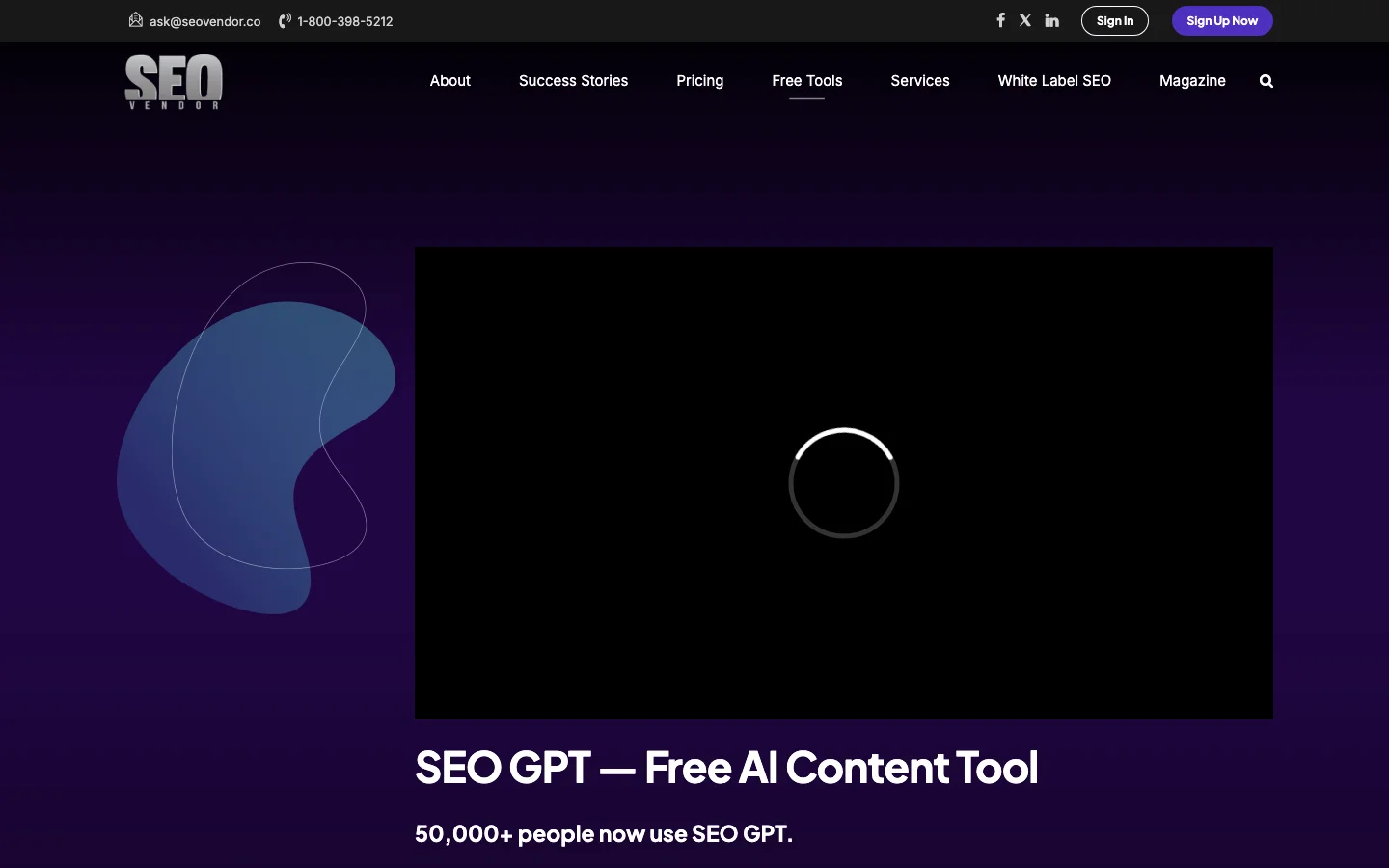Click the phone handset icon
Image resolution: width=1389 pixels, height=868 pixels.
point(285,20)
